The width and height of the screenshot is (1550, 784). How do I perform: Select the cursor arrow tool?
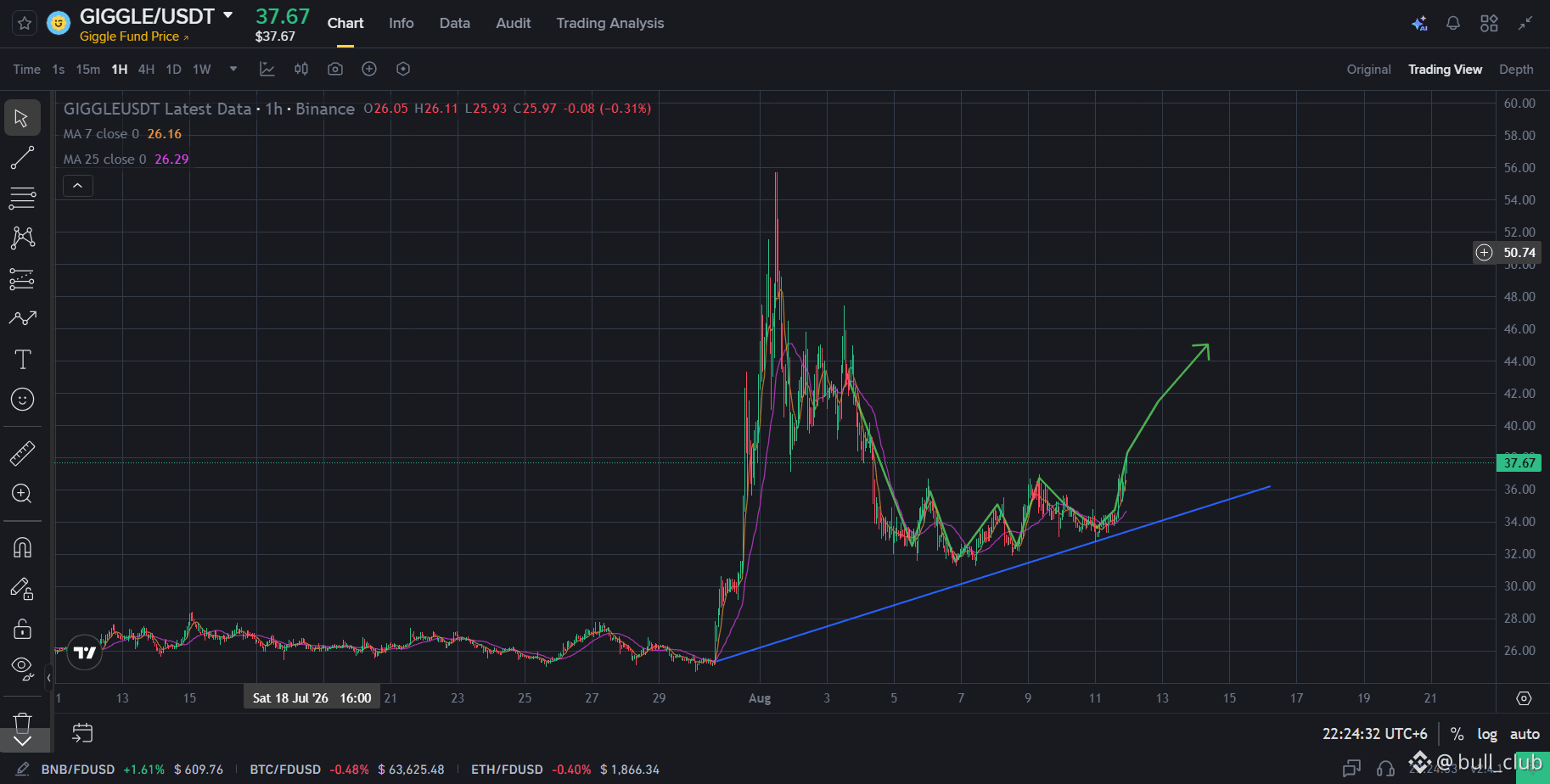pyautogui.click(x=22, y=118)
